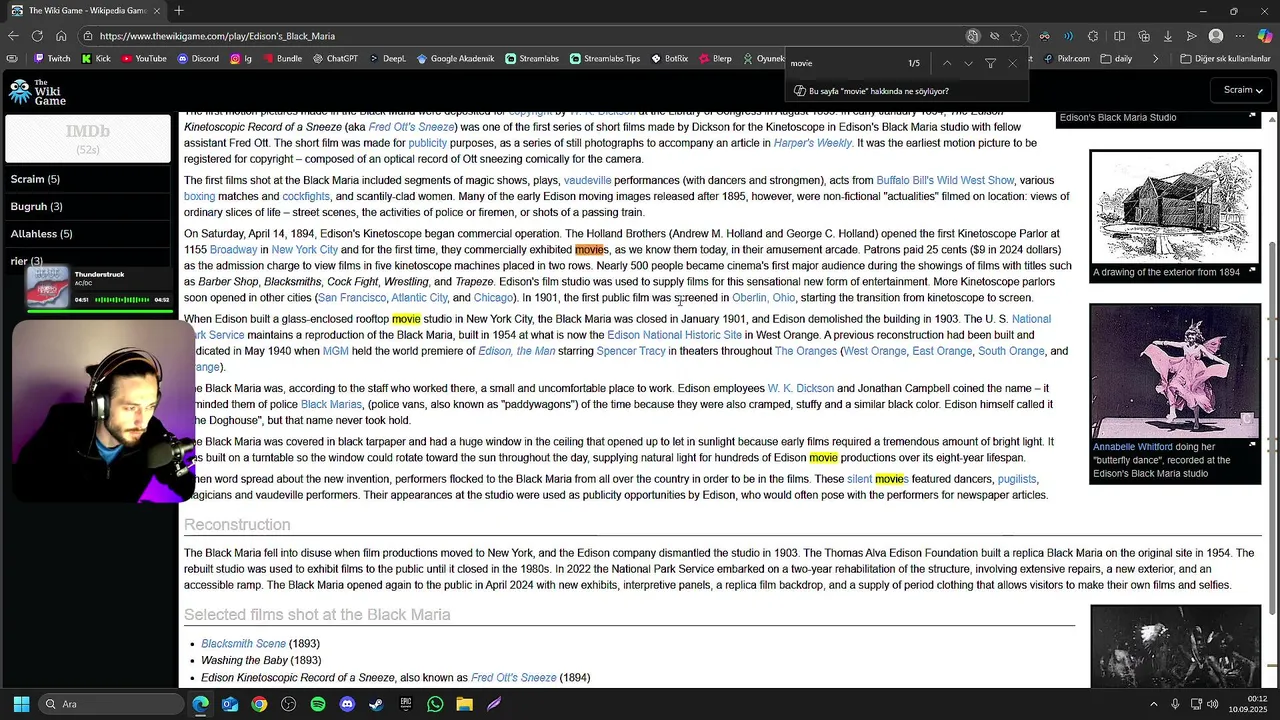Select the Bugruh (3) player row
This screenshot has height=720, width=1280.
click(x=88, y=206)
